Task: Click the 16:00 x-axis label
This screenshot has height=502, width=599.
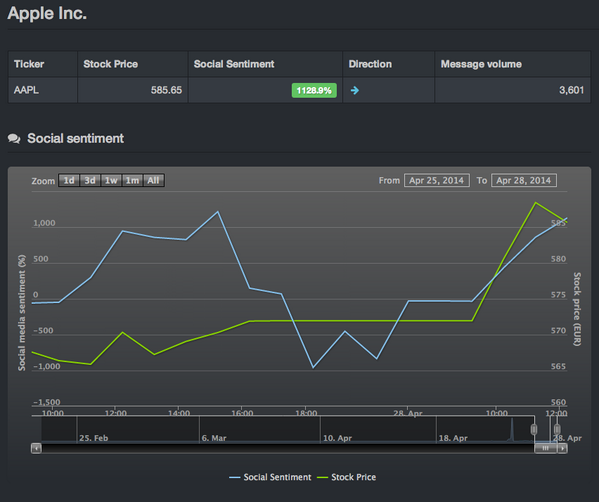Action: (x=242, y=413)
